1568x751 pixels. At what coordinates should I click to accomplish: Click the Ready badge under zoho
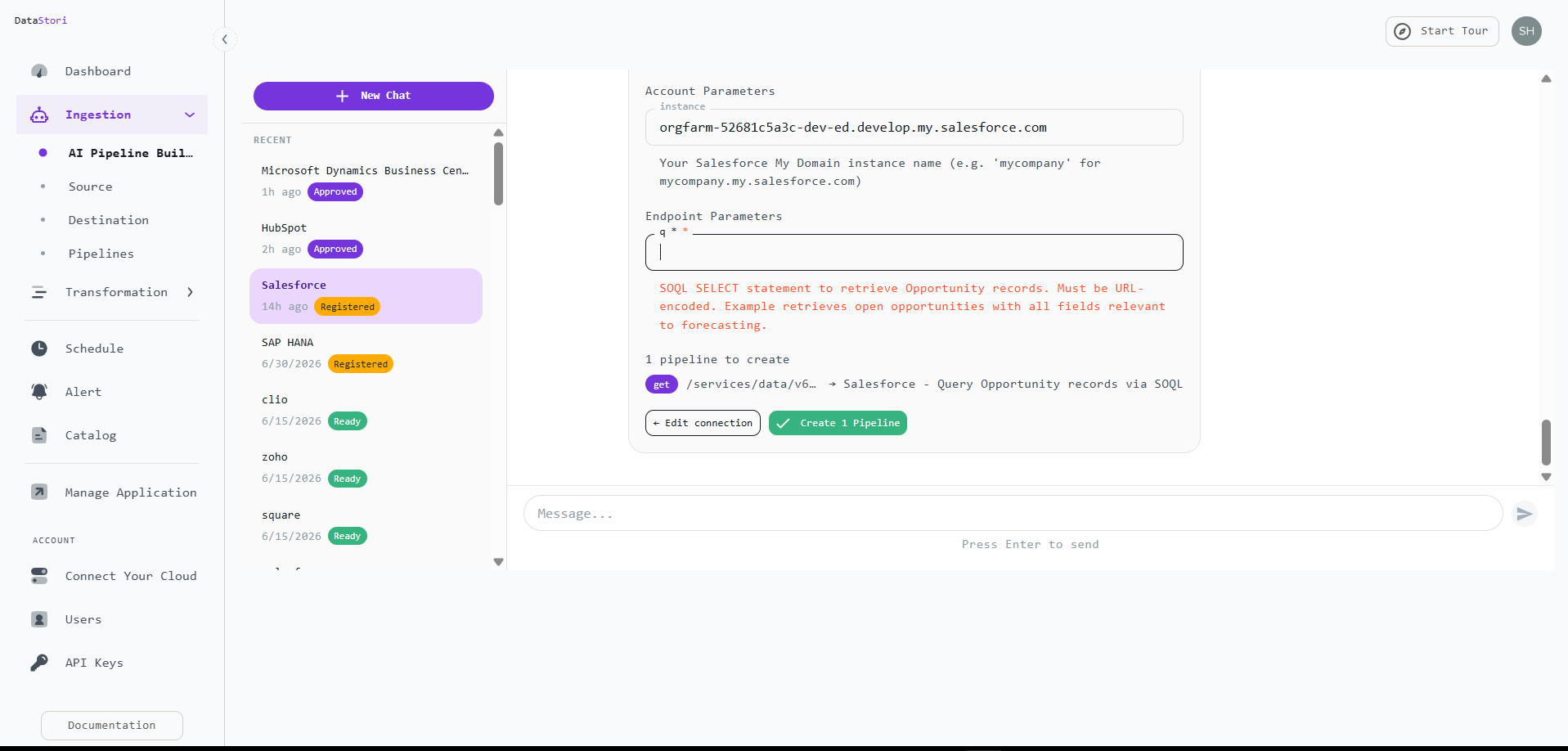347,479
